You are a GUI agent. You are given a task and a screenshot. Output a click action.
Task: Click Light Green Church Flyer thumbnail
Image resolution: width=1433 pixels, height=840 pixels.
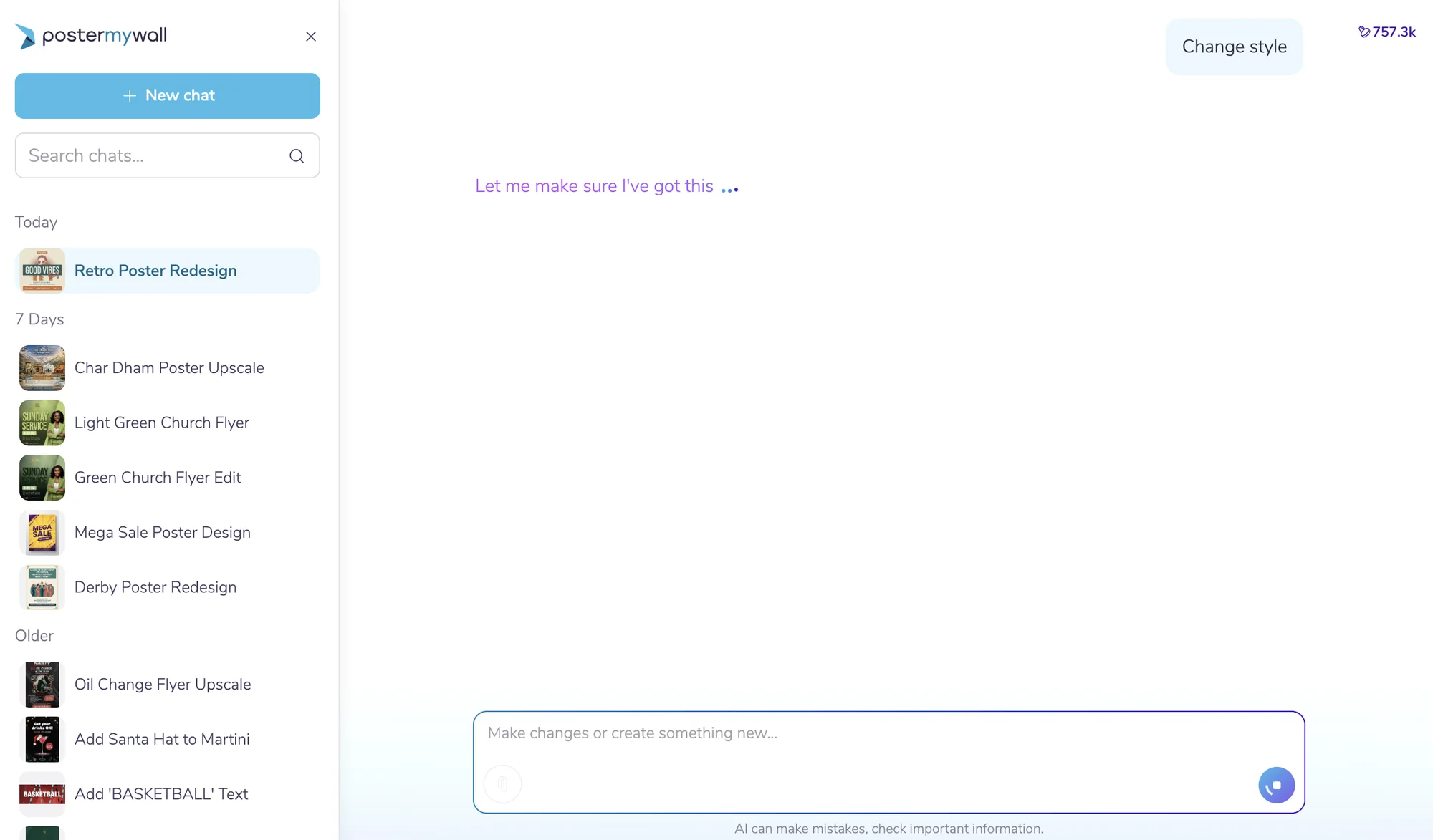(42, 423)
